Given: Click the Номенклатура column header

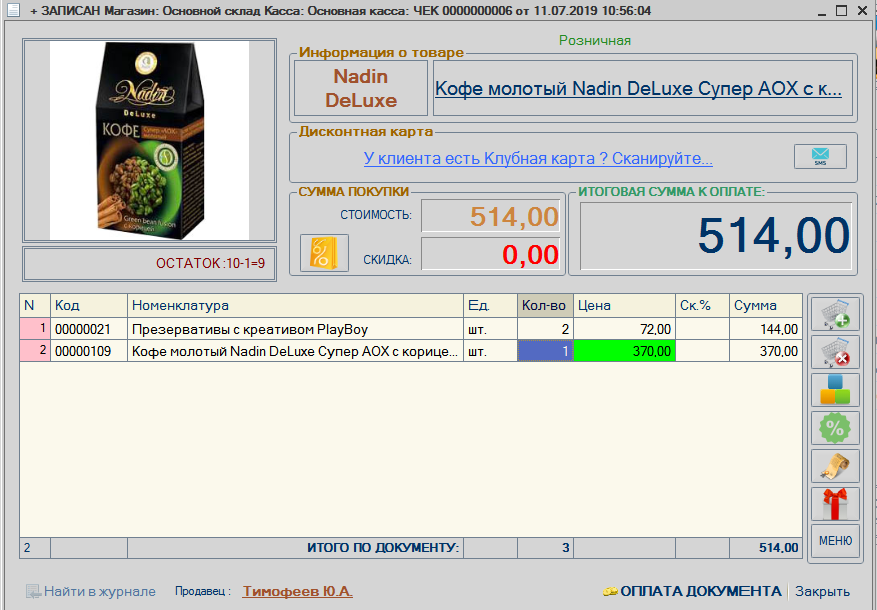Looking at the screenshot, I should (x=295, y=305).
